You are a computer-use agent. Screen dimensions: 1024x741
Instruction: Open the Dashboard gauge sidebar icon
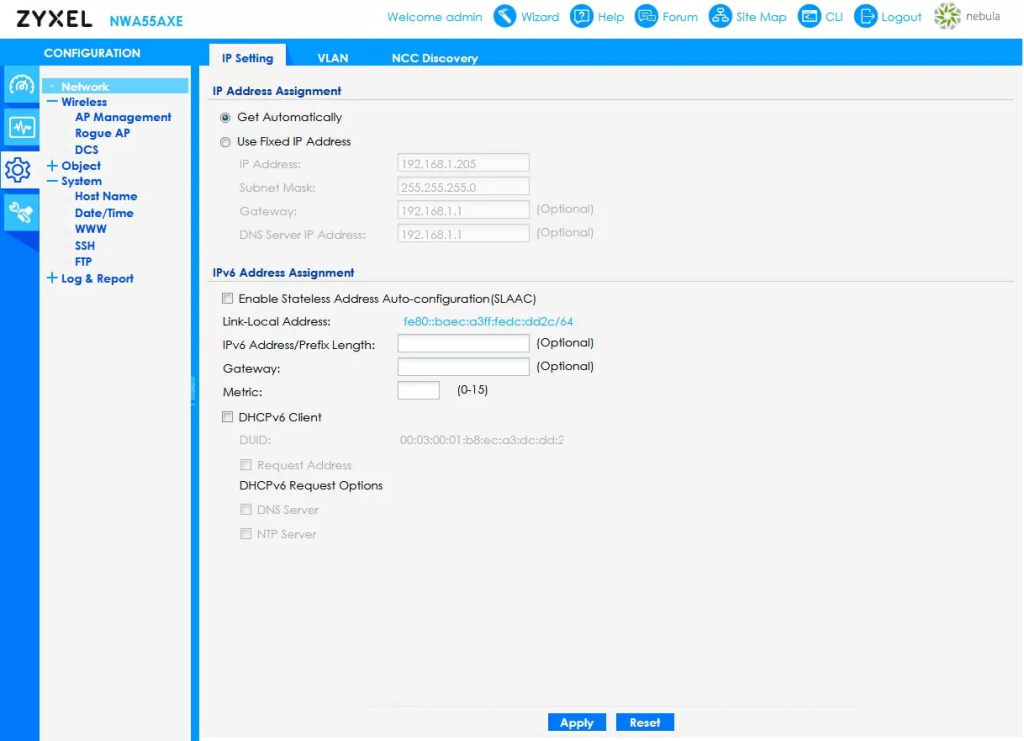21,86
